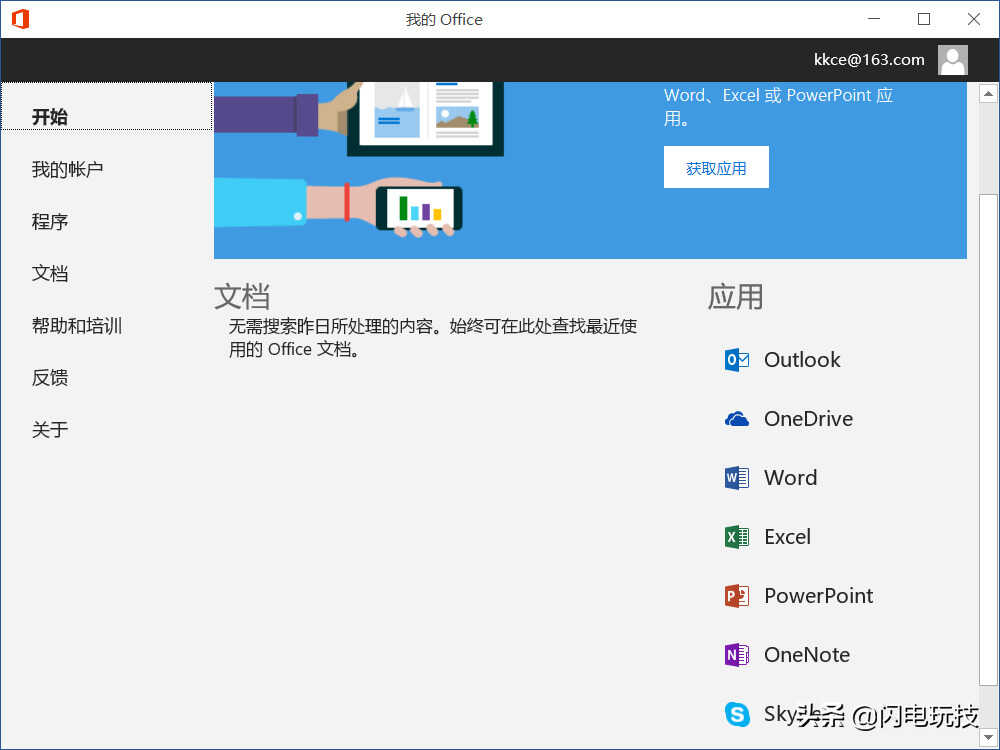Click the banner tablet illustration
This screenshot has width=1000, height=750.
(425, 118)
